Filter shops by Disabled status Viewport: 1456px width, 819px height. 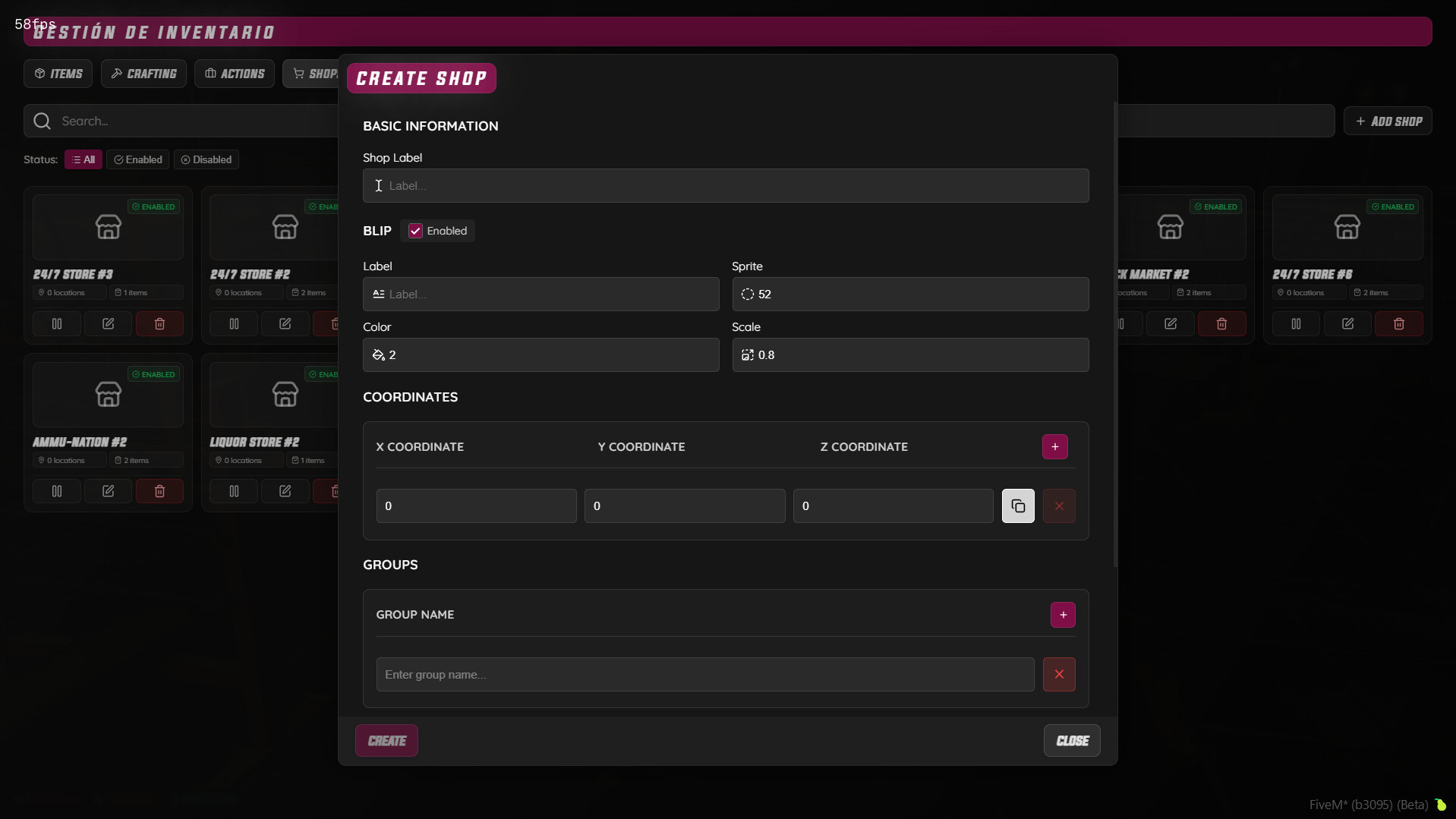(206, 160)
